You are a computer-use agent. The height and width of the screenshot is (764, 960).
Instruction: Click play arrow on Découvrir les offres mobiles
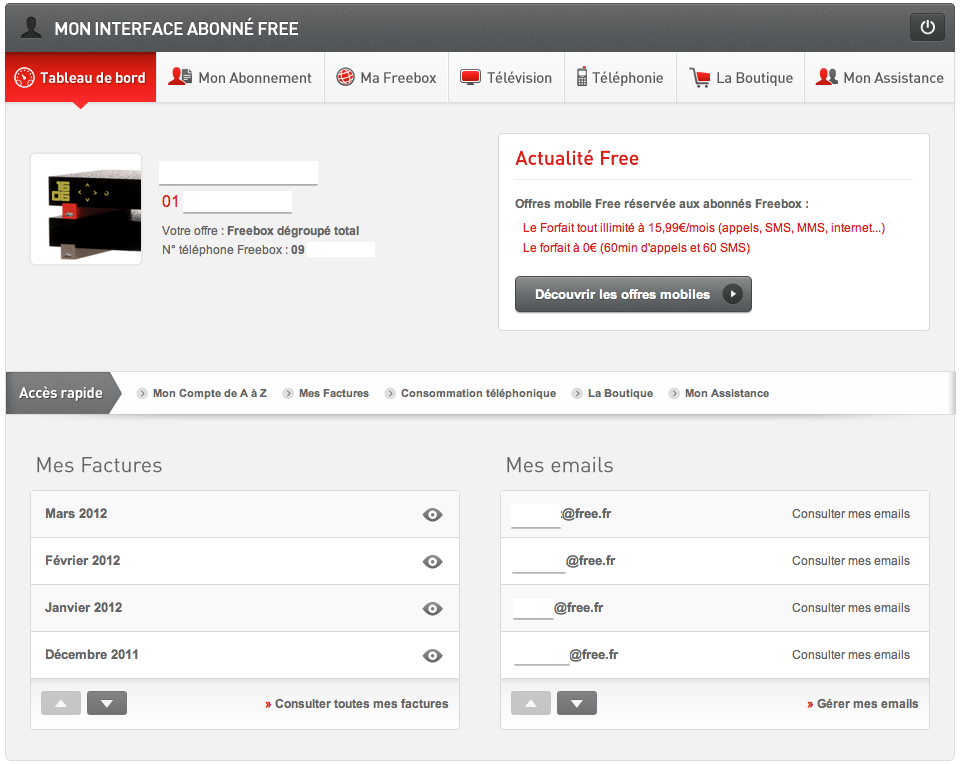pos(733,294)
